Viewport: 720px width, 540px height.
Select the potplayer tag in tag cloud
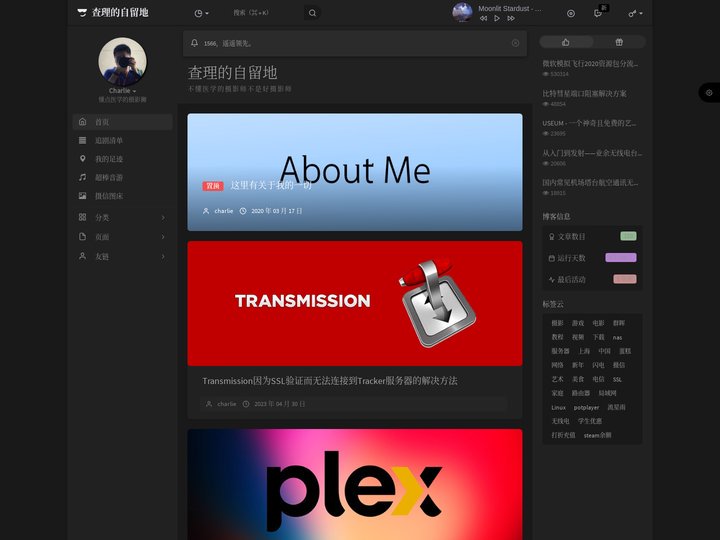pos(586,407)
